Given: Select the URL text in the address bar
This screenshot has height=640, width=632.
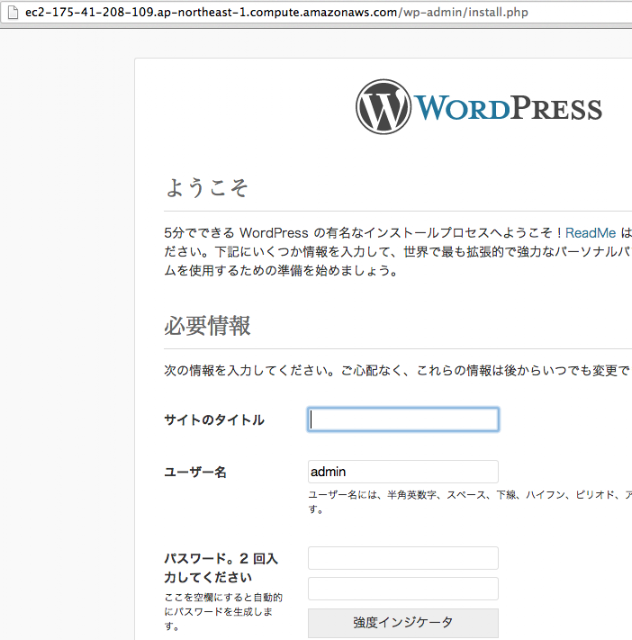Looking at the screenshot, I should (x=276, y=12).
